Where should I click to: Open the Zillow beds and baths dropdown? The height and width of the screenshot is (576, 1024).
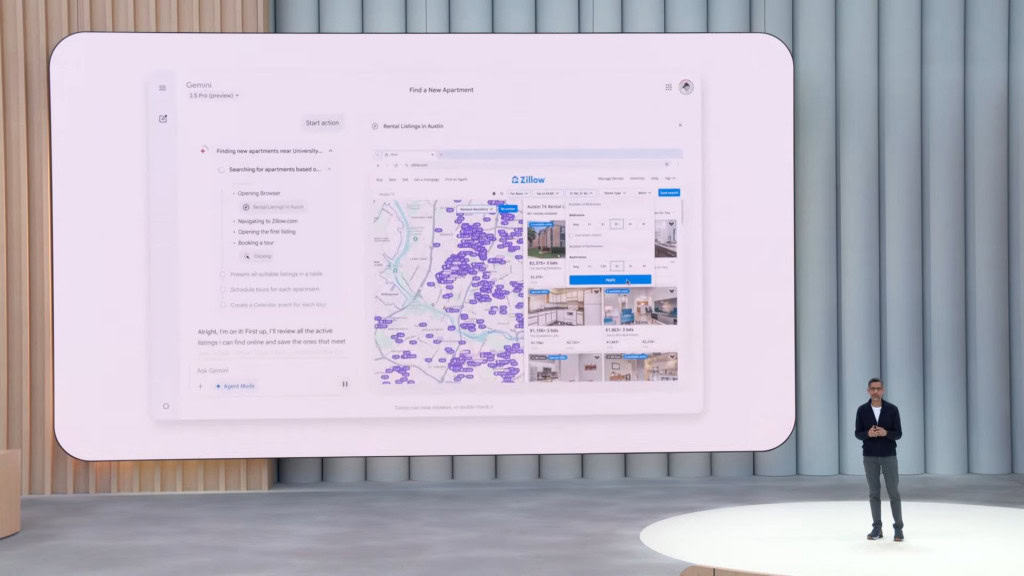point(581,193)
